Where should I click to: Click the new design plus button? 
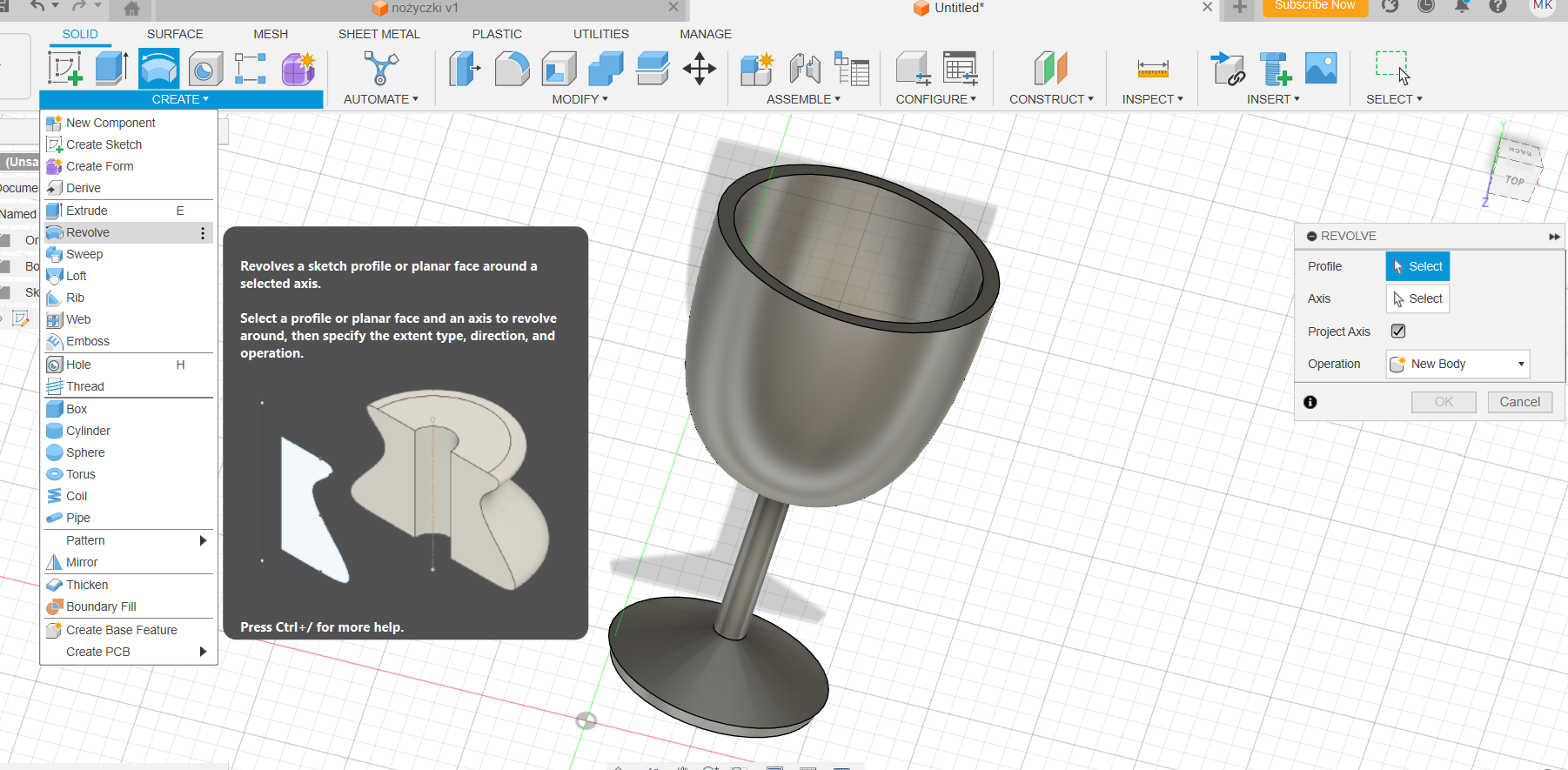pos(1239,8)
